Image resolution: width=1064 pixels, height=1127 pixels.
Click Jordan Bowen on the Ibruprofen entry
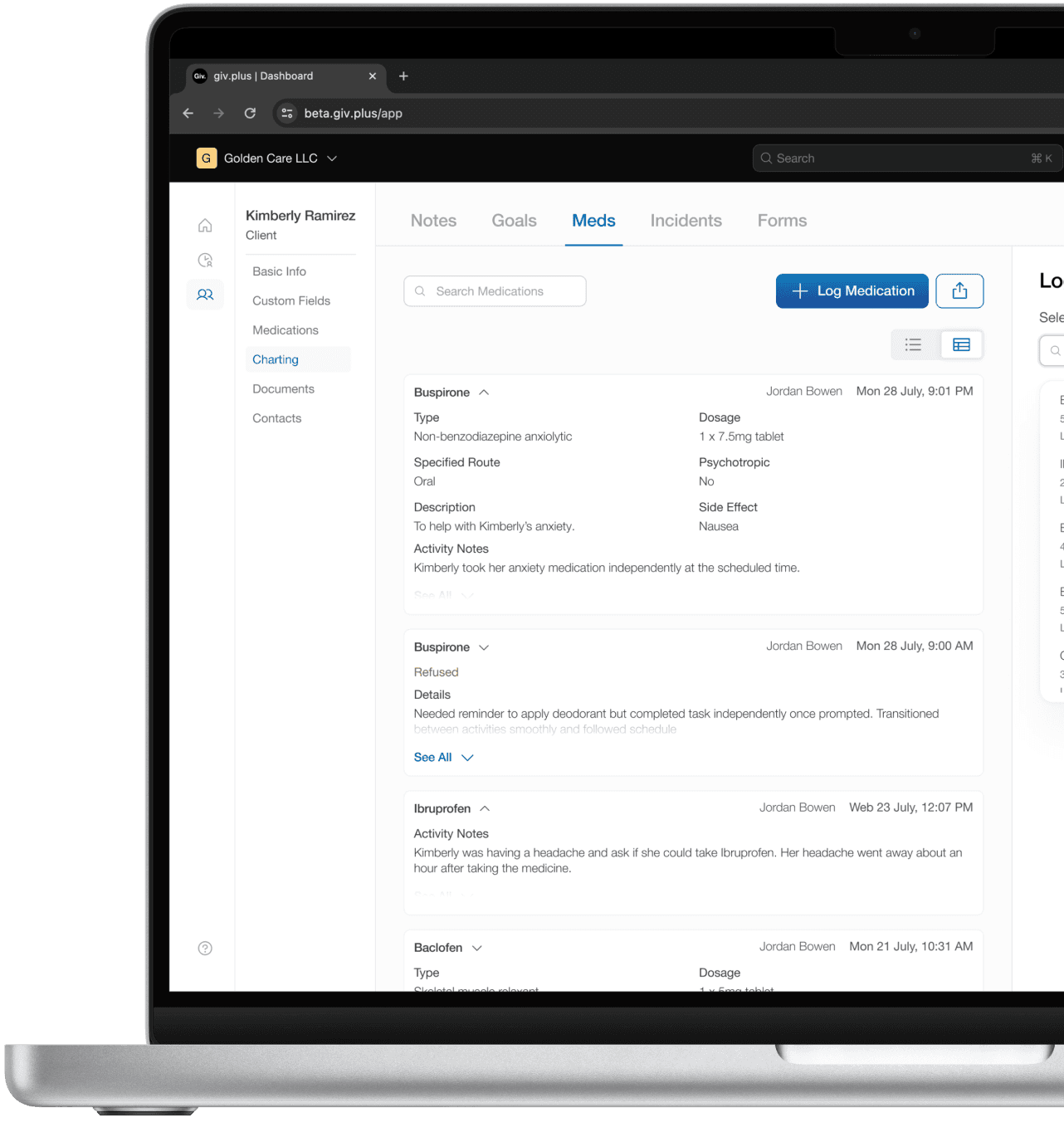point(797,807)
